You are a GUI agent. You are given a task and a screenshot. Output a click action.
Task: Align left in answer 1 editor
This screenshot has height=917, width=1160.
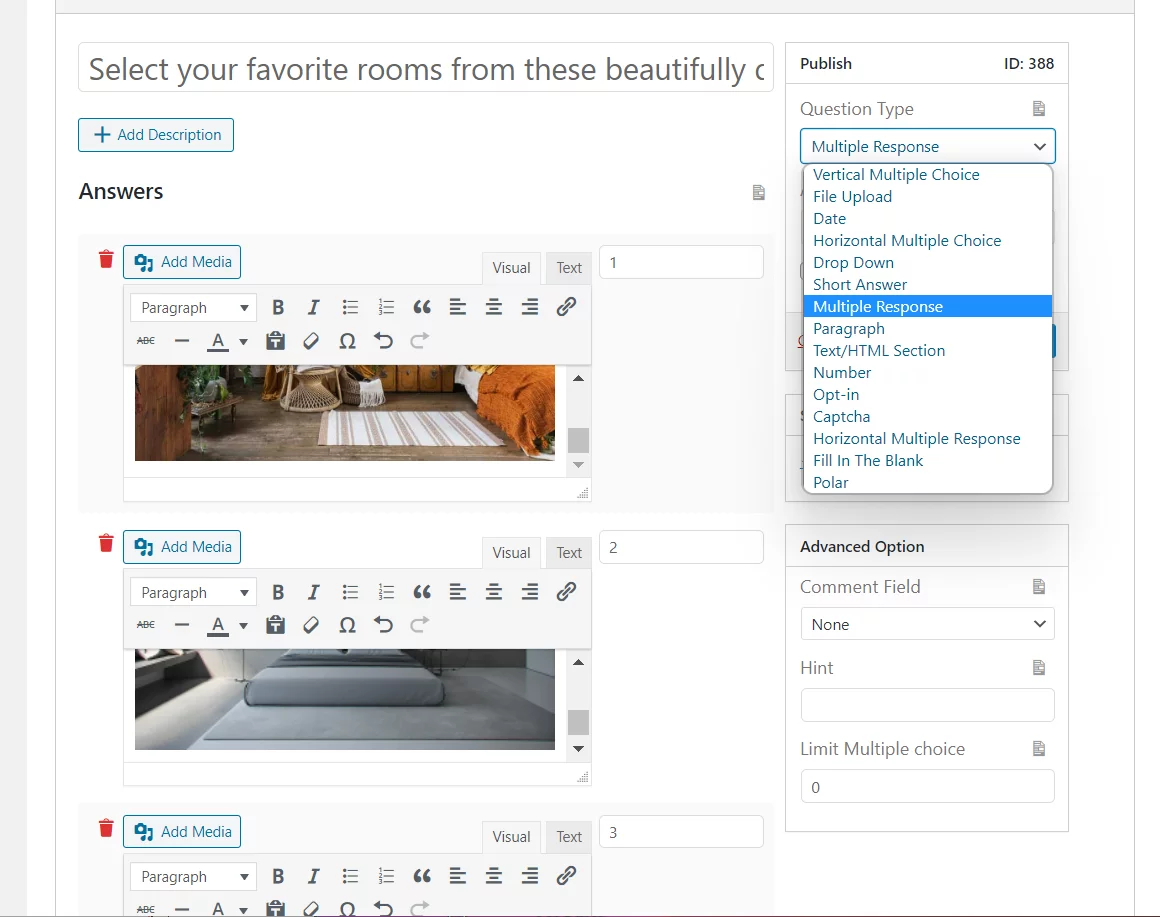coord(458,307)
